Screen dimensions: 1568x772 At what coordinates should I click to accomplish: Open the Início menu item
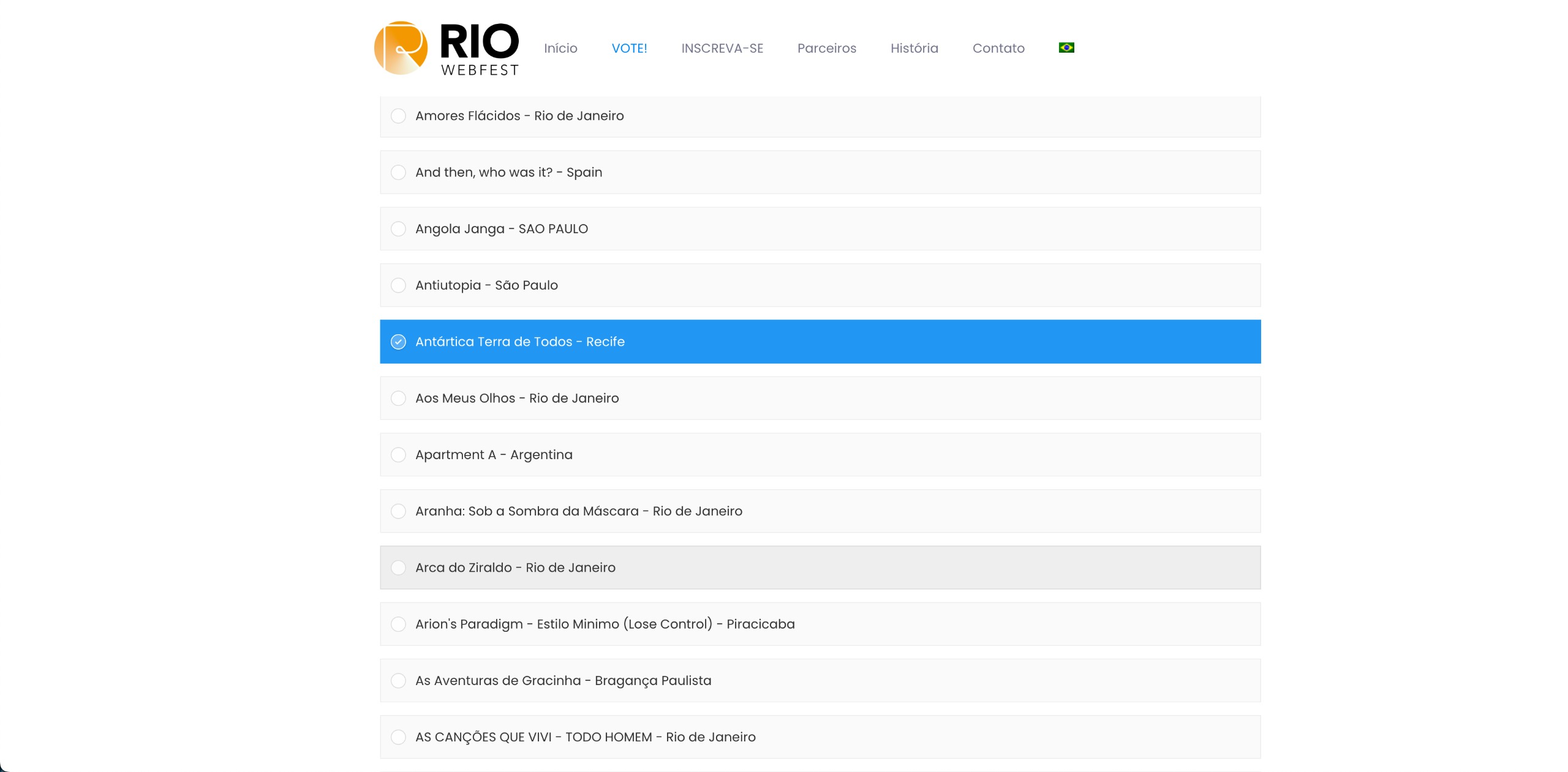pos(560,48)
